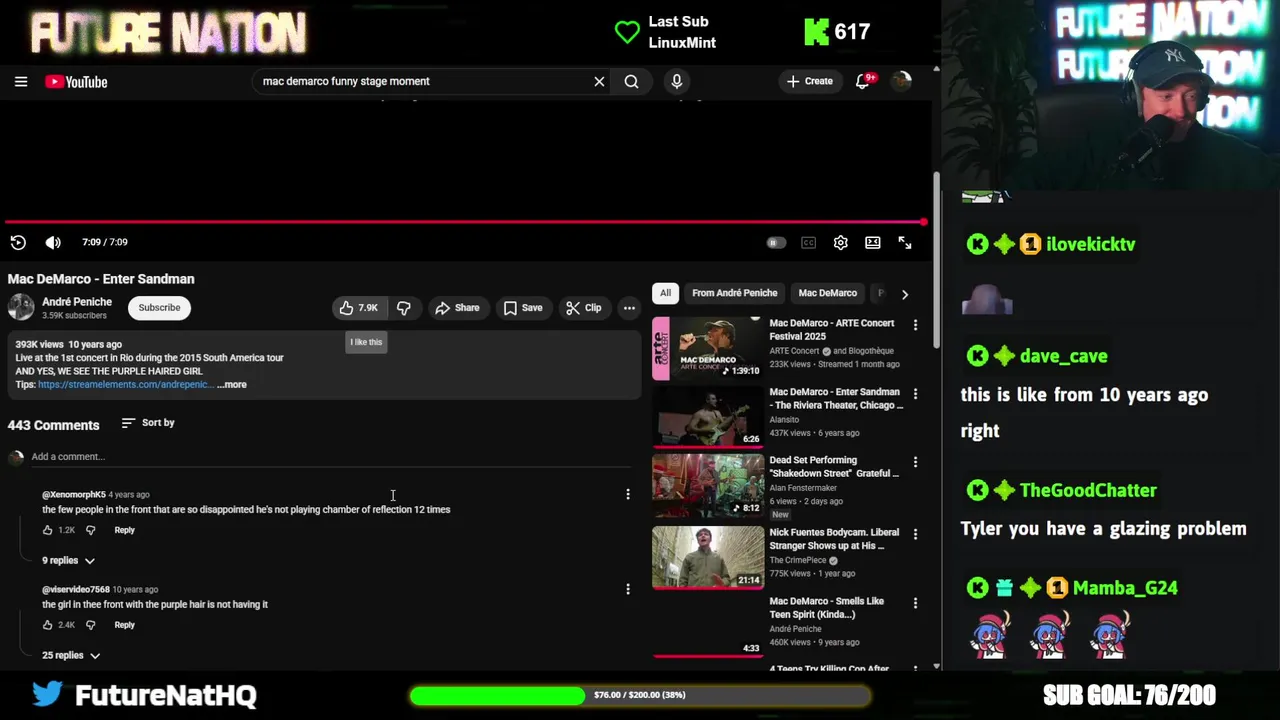Viewport: 1280px width, 720px height.
Task: Switch to theater mode
Action: [873, 243]
